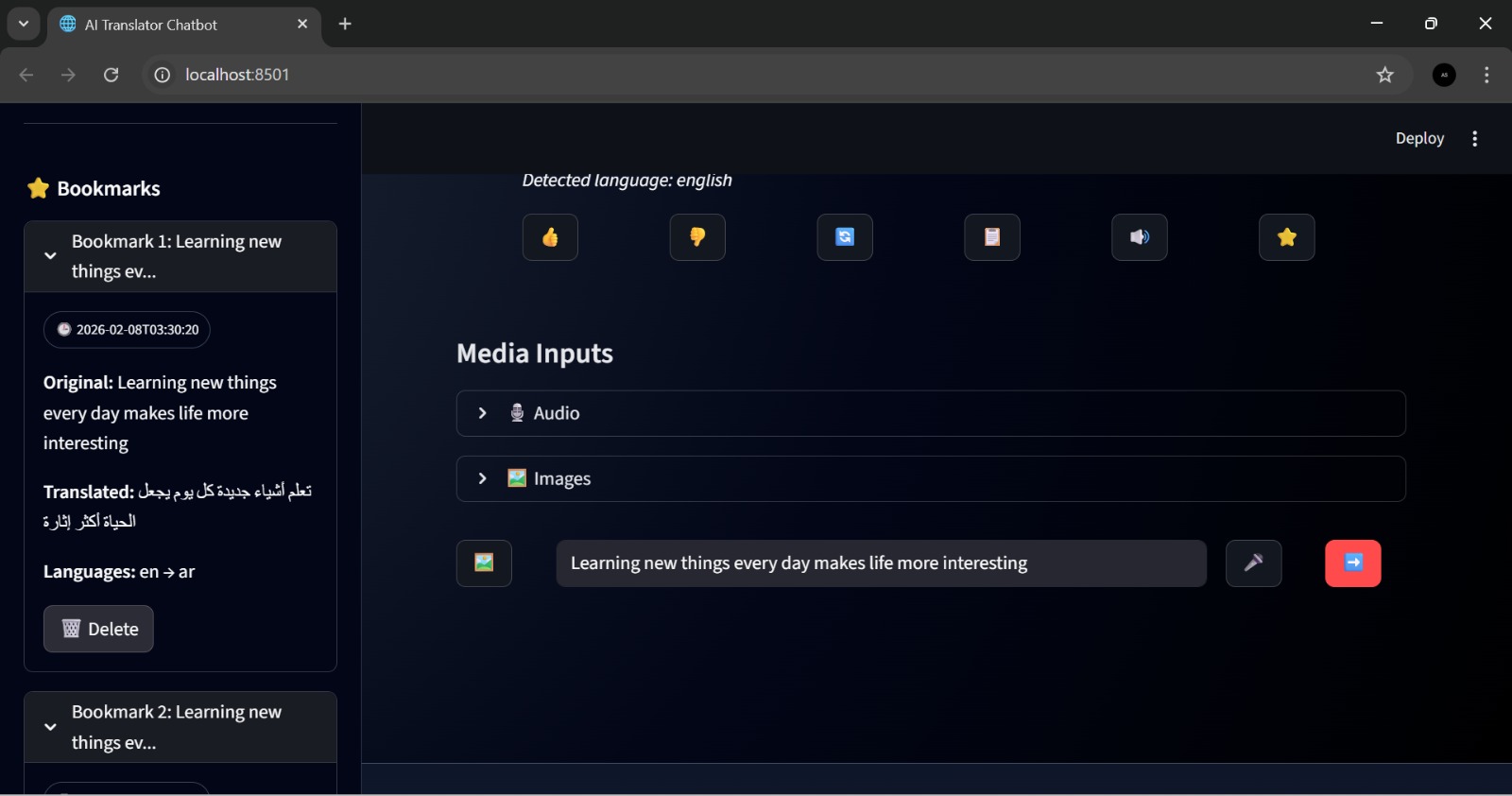Click the Detected language: english text
The height and width of the screenshot is (796, 1512).
point(627,181)
